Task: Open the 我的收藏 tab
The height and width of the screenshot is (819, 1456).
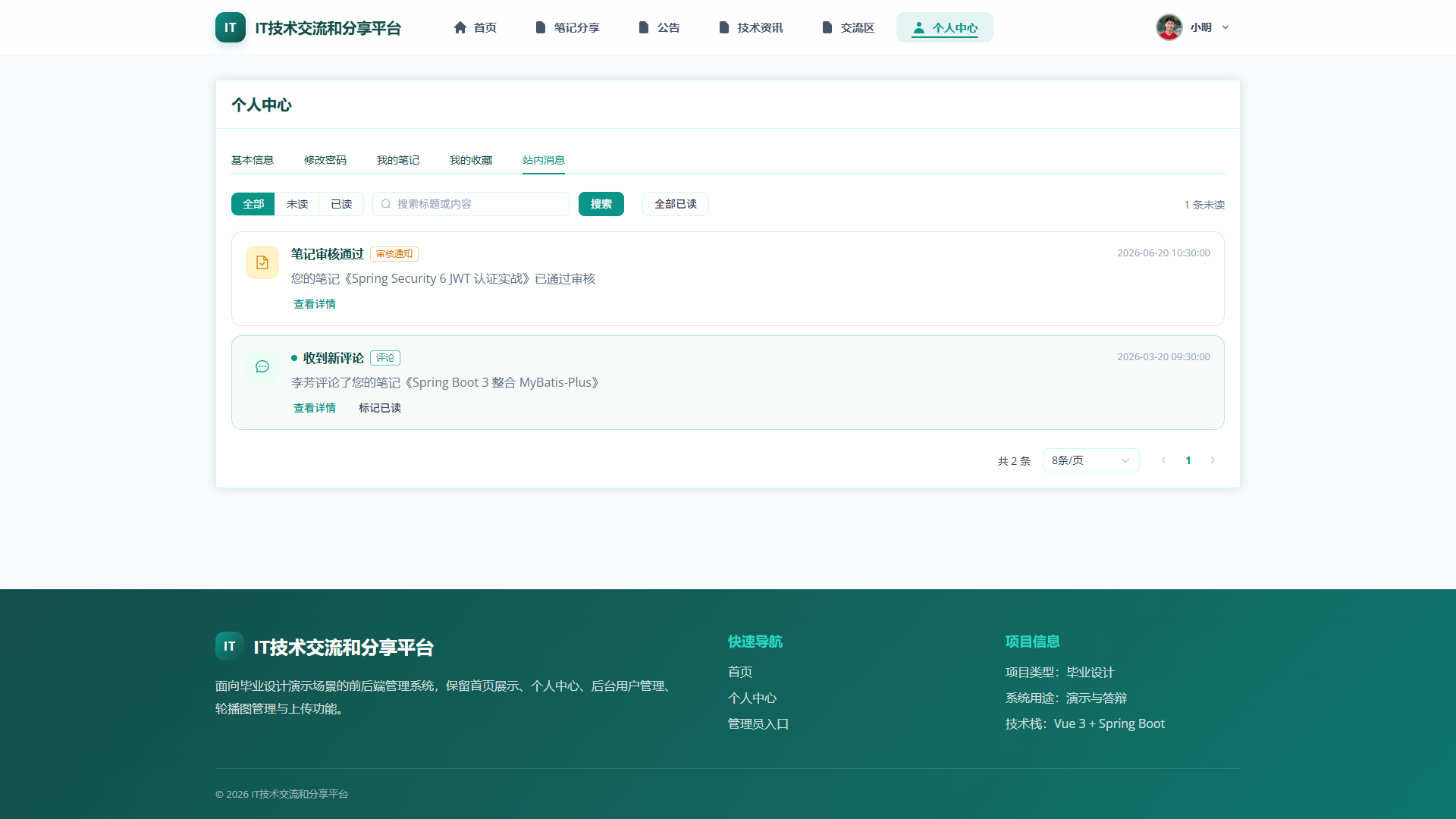Action: coord(471,160)
